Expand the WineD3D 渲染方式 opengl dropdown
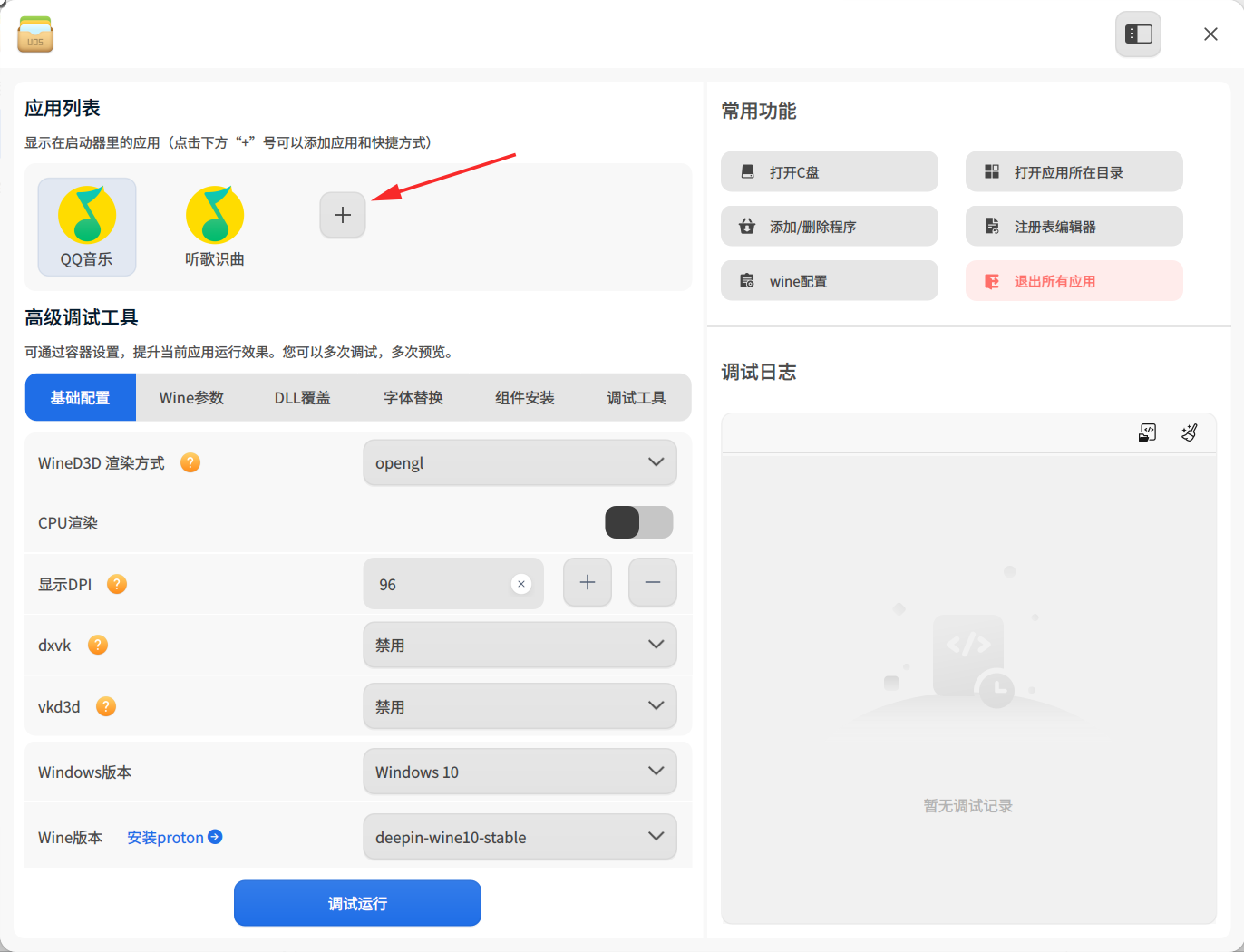This screenshot has height=952, width=1244. click(520, 462)
